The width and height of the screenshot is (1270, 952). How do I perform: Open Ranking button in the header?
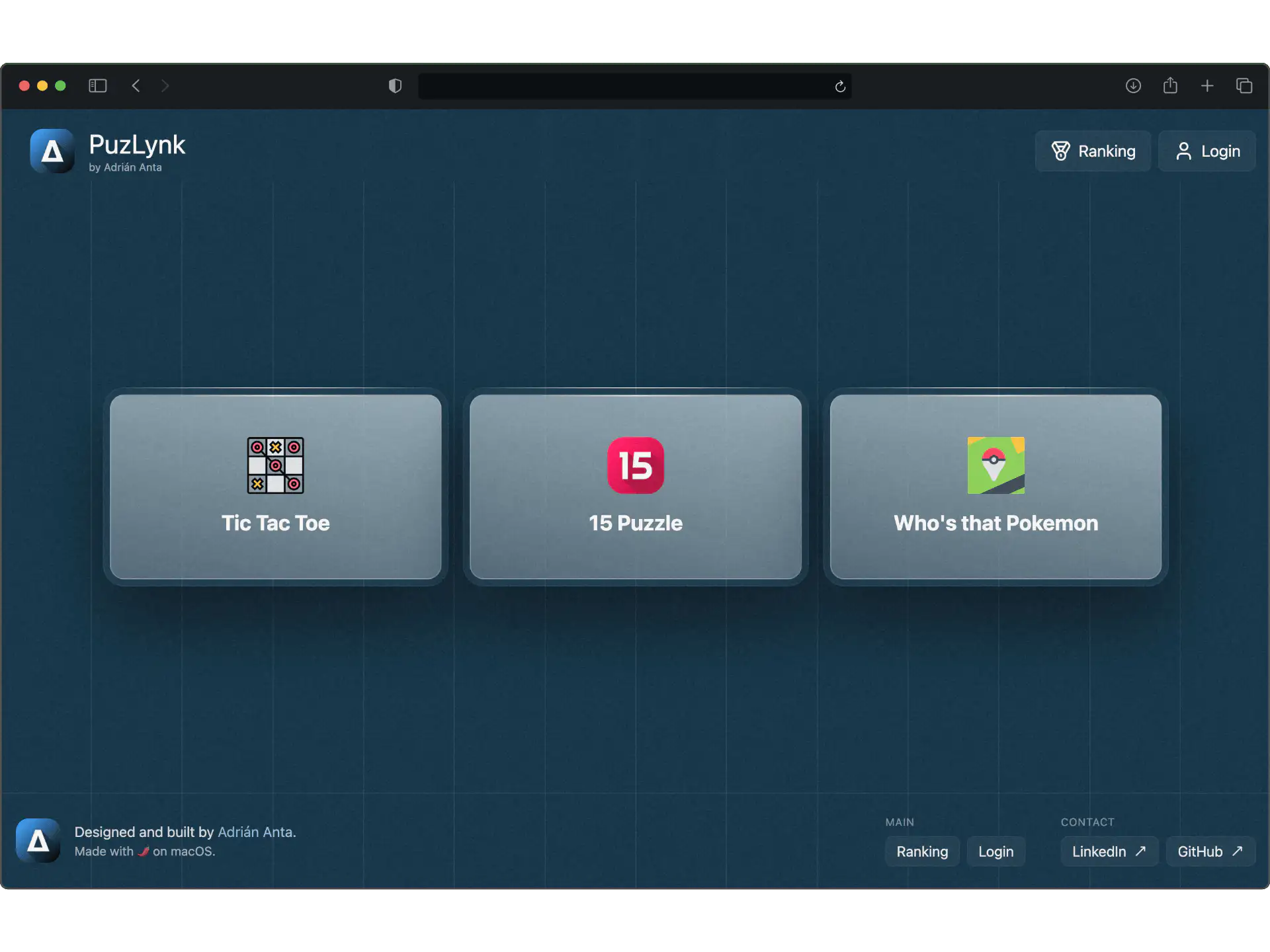1093,151
